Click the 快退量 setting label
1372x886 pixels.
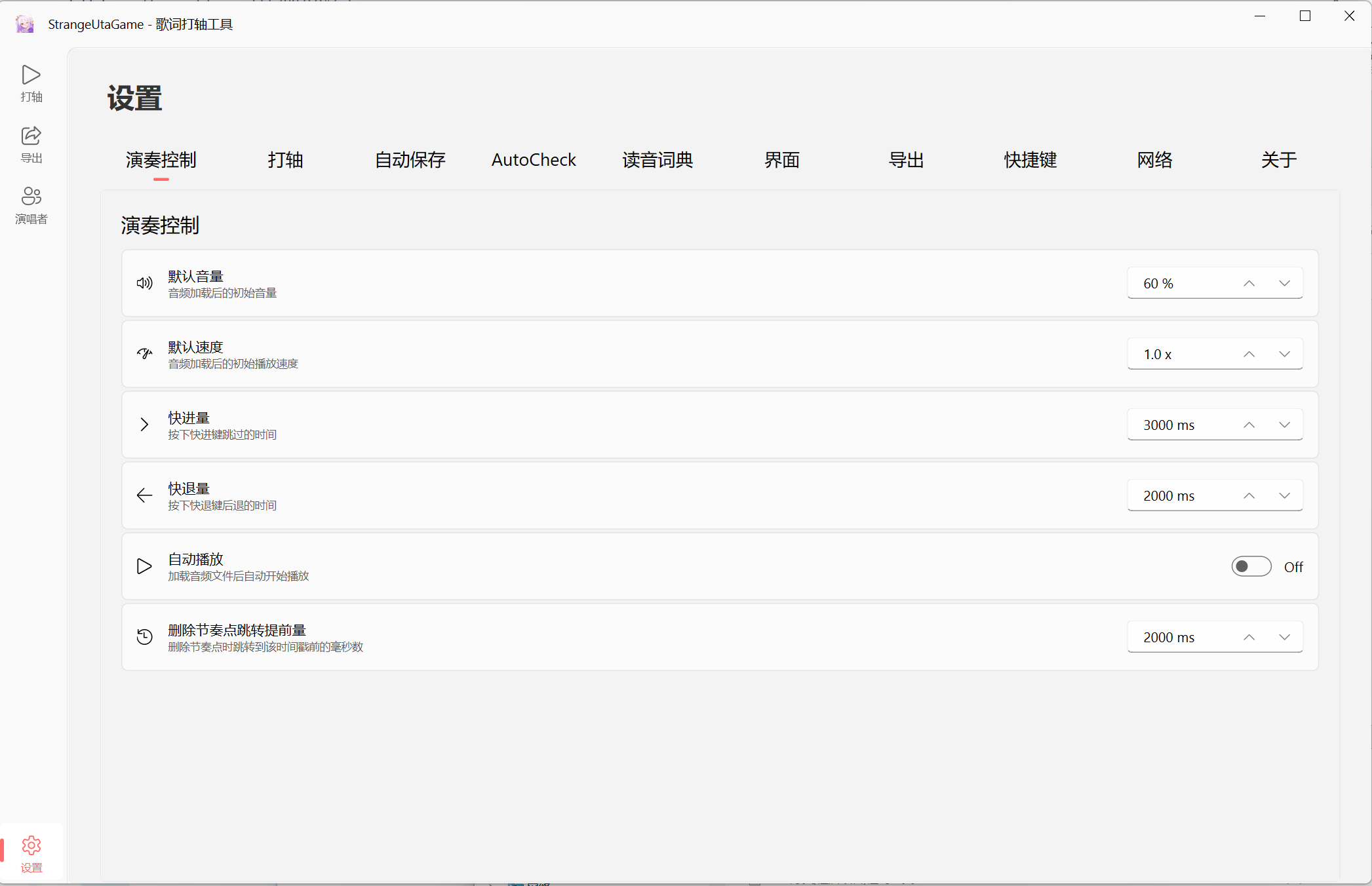point(189,489)
